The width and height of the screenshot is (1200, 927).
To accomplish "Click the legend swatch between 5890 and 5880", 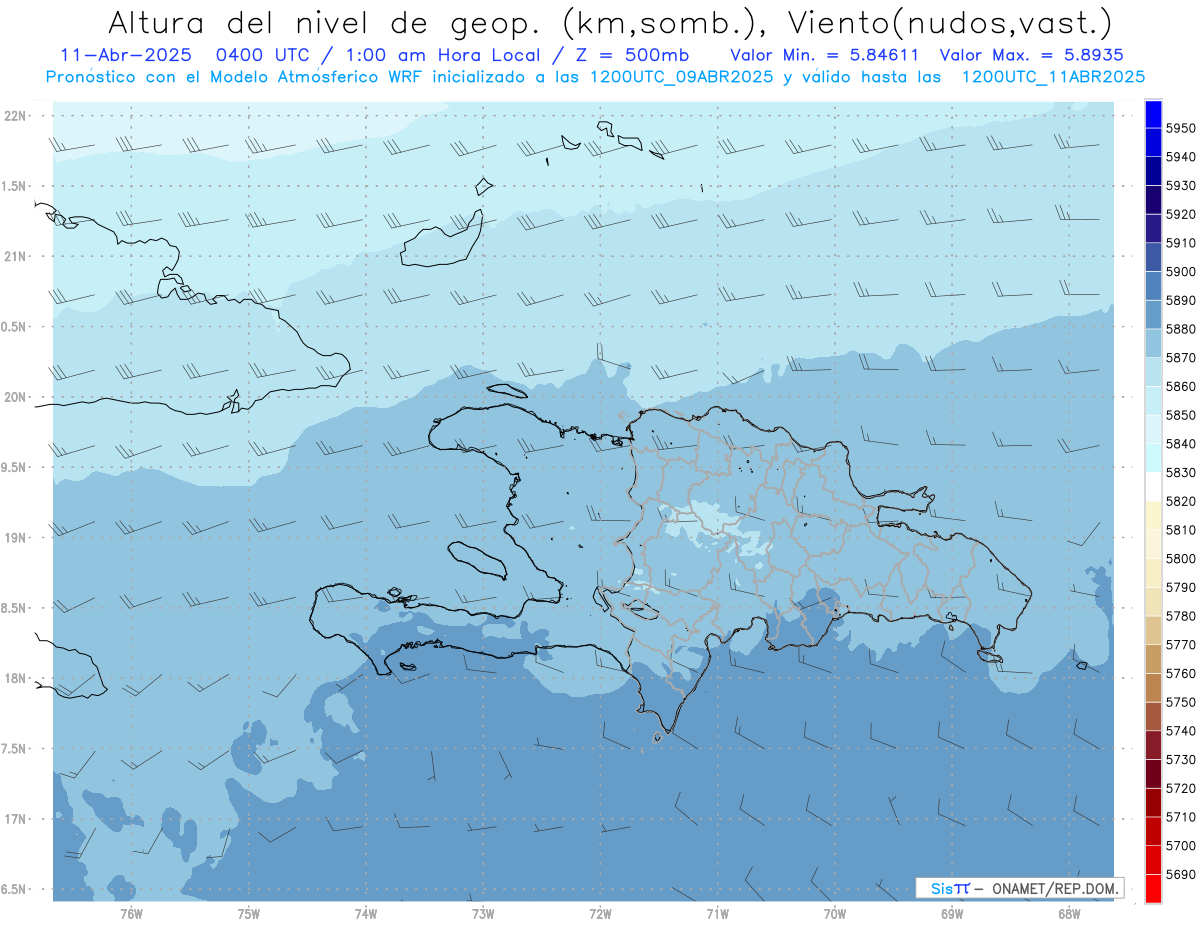I will point(1153,315).
